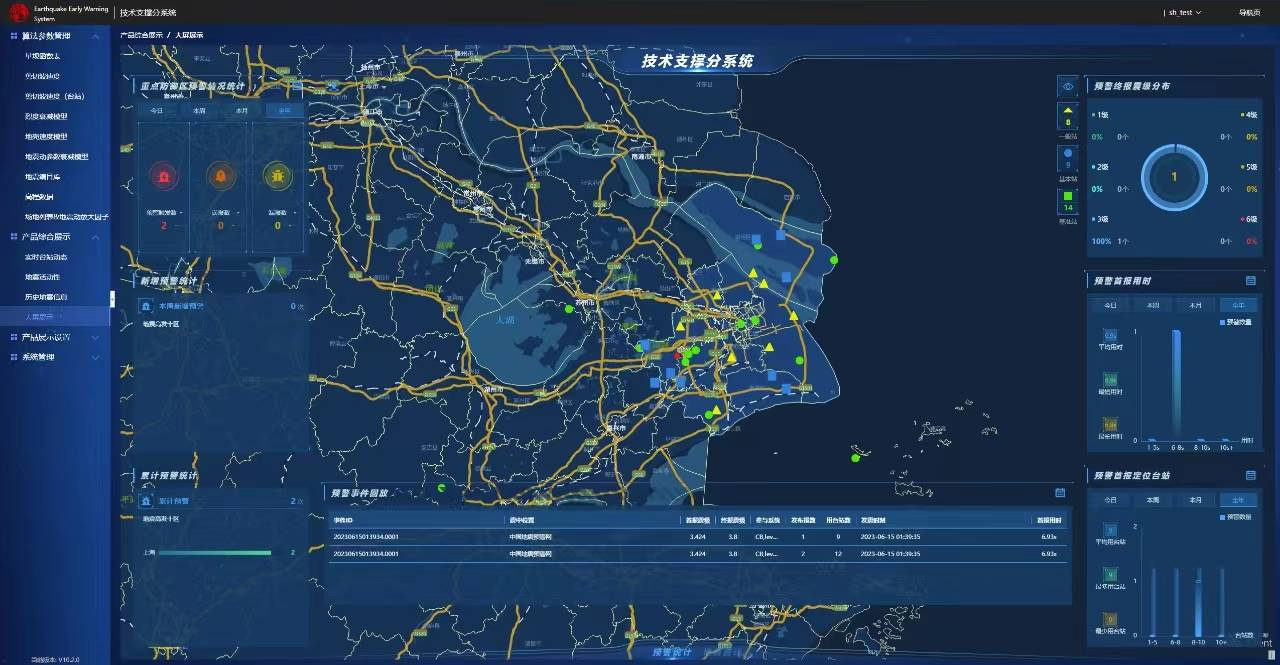The width and height of the screenshot is (1280, 665).
Task: Toggle green square station layer in legend
Action: pos(1068,201)
